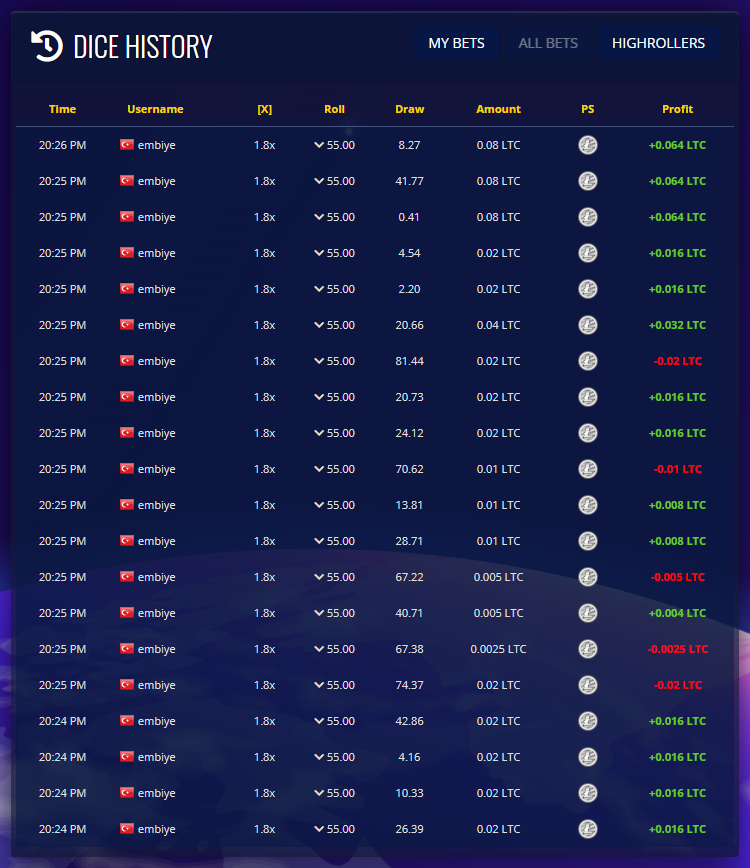750x868 pixels.
Task: Click Litecoin coin icon in 67.22 draw row
Action: tap(587, 577)
